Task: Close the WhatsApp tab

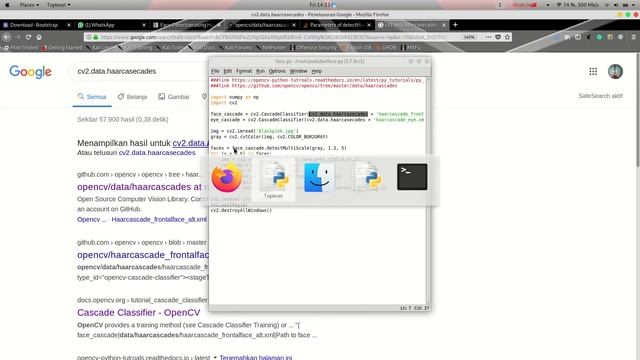Action: pos(144,25)
